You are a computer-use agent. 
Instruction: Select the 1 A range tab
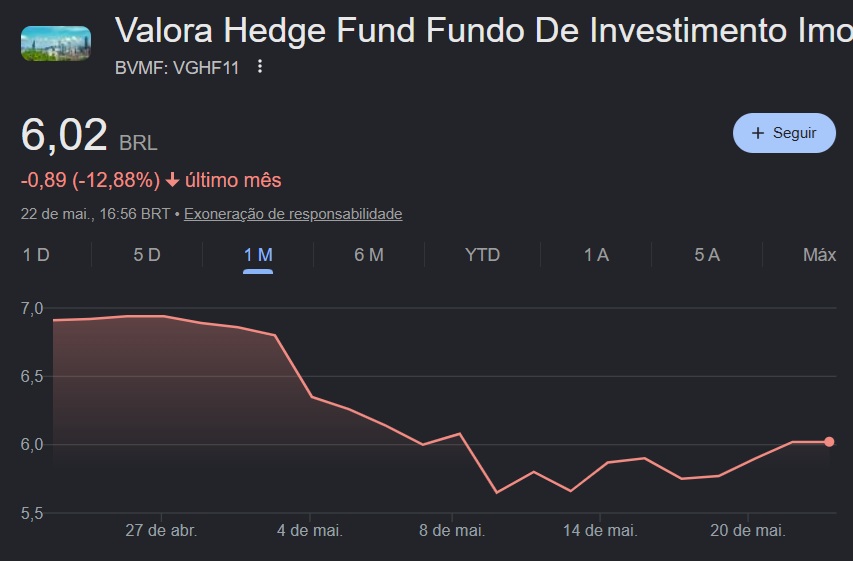pos(596,255)
